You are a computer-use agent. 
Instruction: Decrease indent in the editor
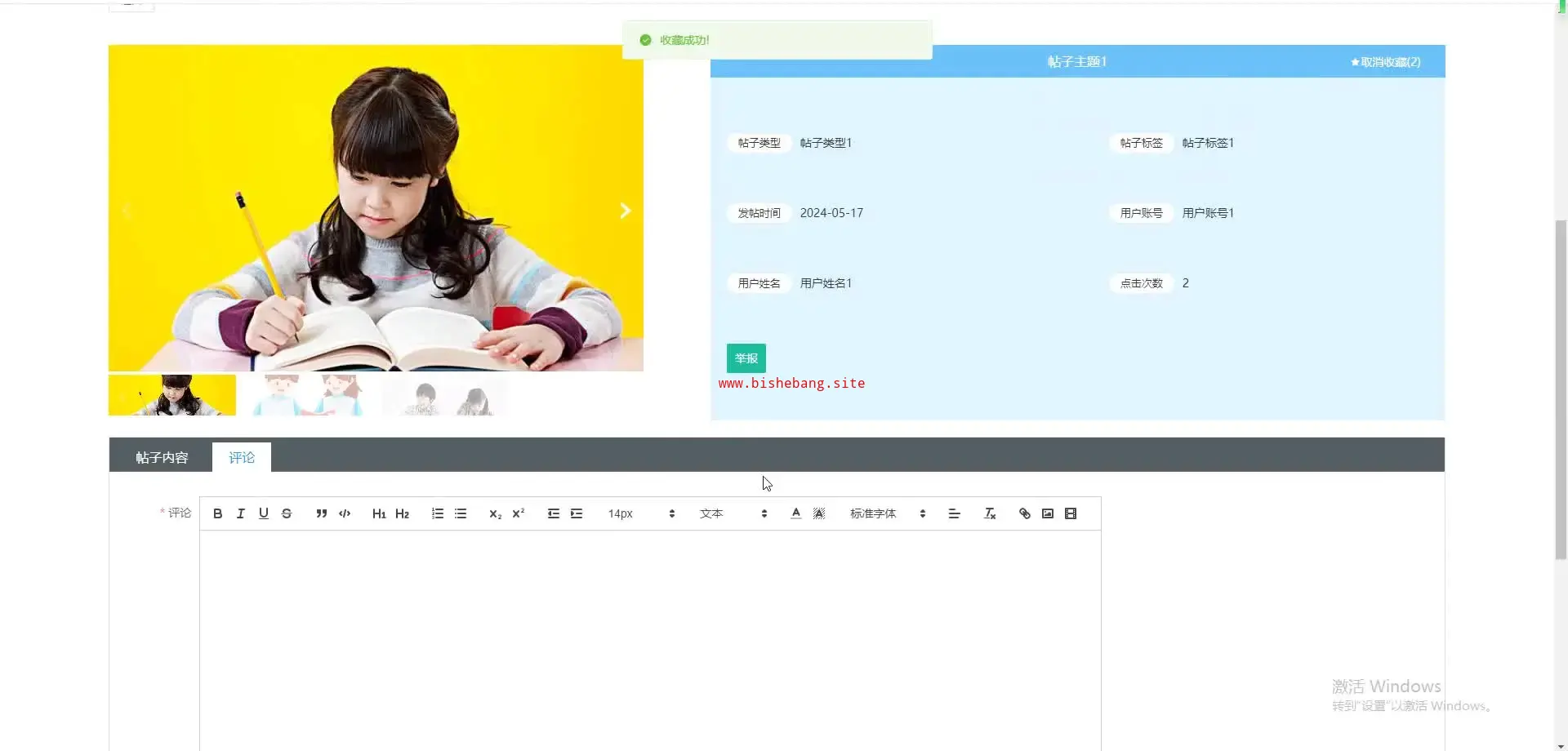(554, 513)
